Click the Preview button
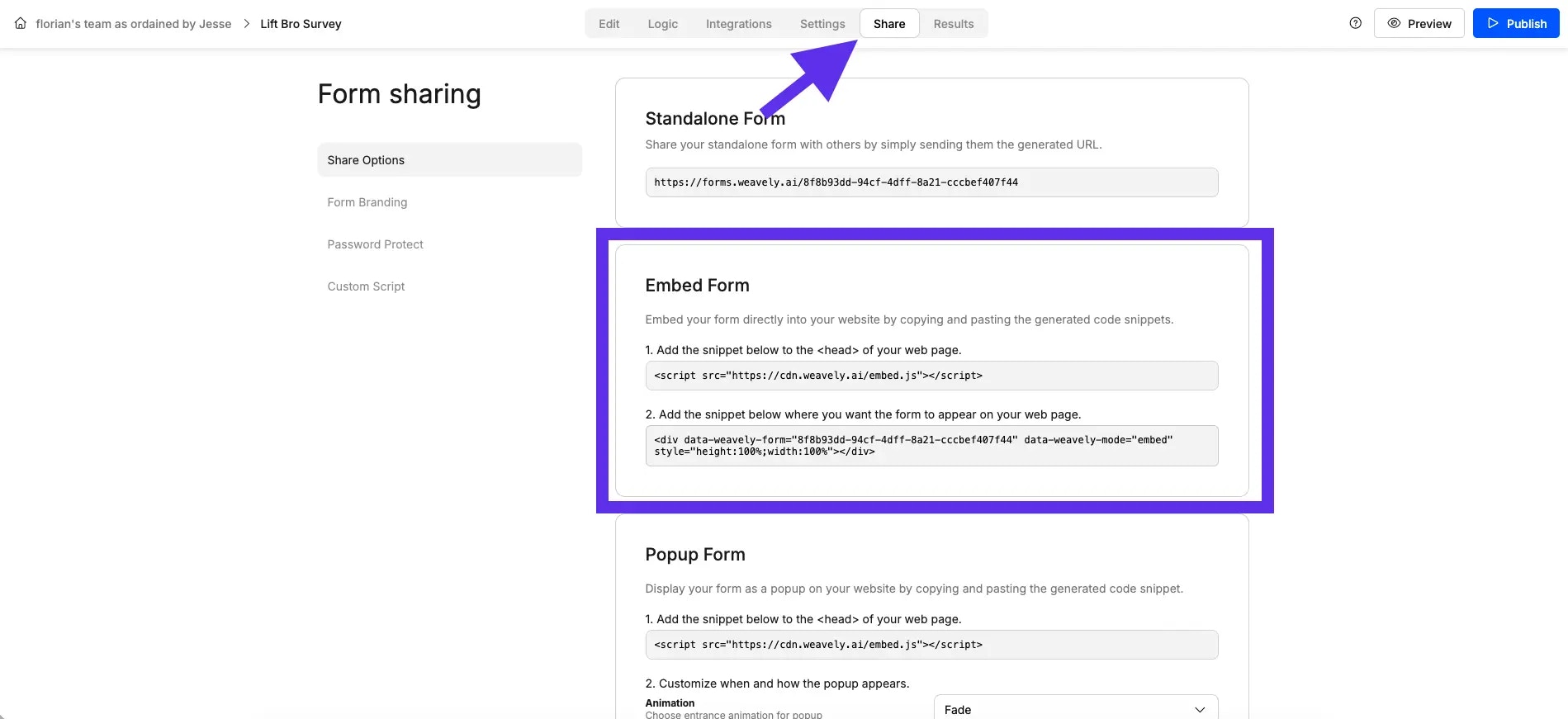 1419,23
